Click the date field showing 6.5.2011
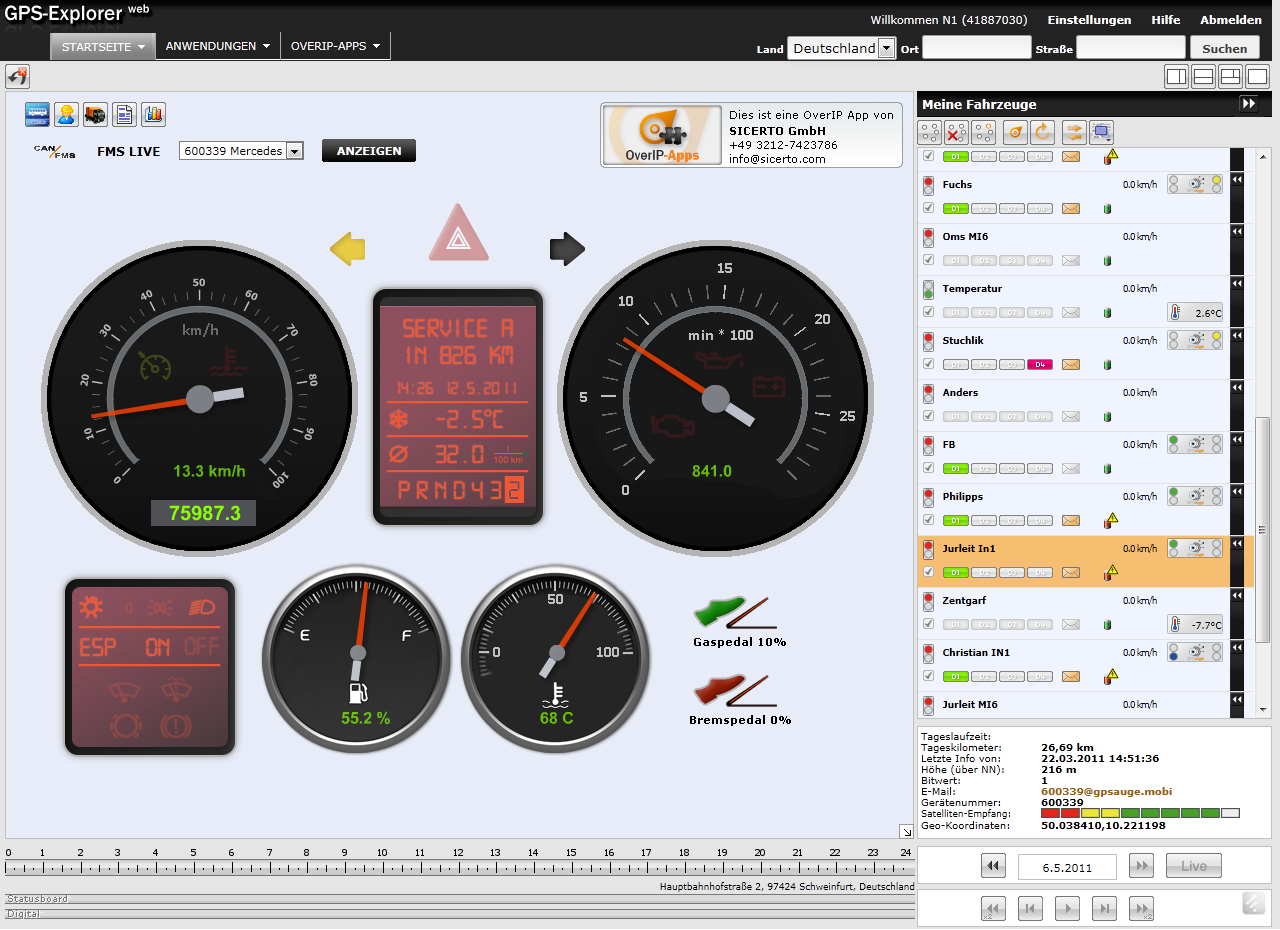The image size is (1280, 930). pos(1067,866)
